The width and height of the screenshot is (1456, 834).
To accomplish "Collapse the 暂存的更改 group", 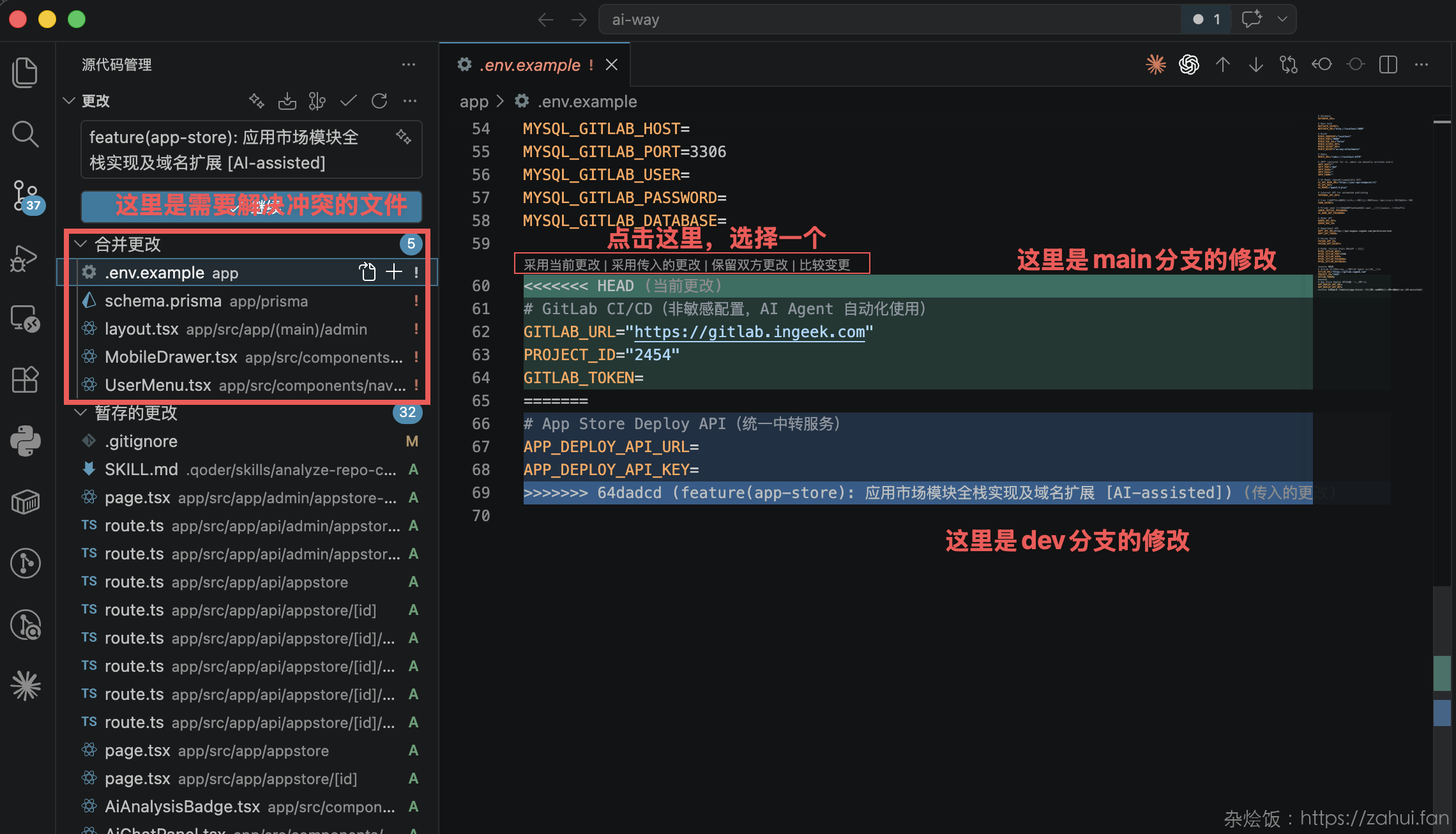I will [x=81, y=413].
